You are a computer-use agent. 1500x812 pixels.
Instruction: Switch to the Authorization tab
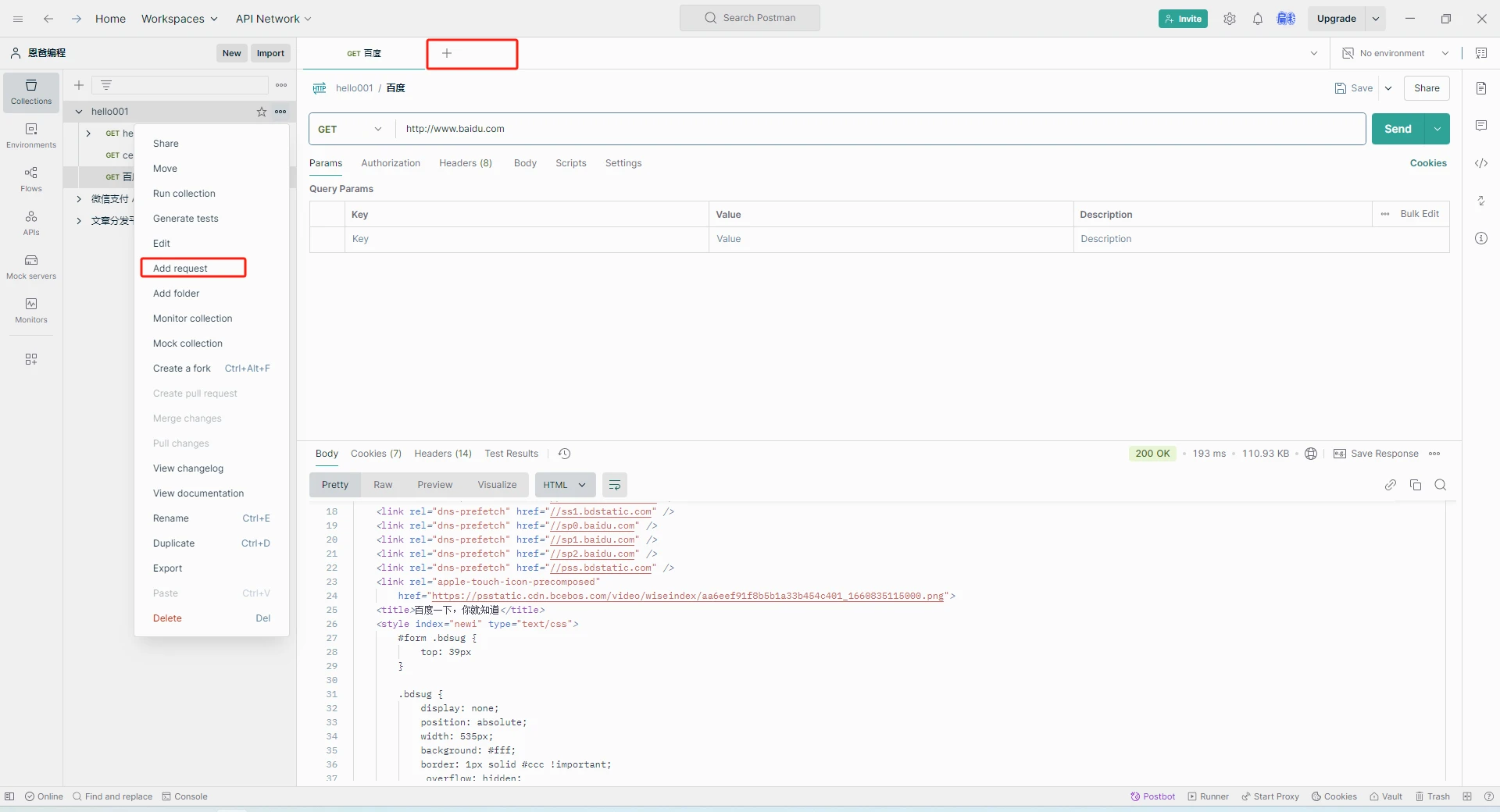(x=391, y=163)
